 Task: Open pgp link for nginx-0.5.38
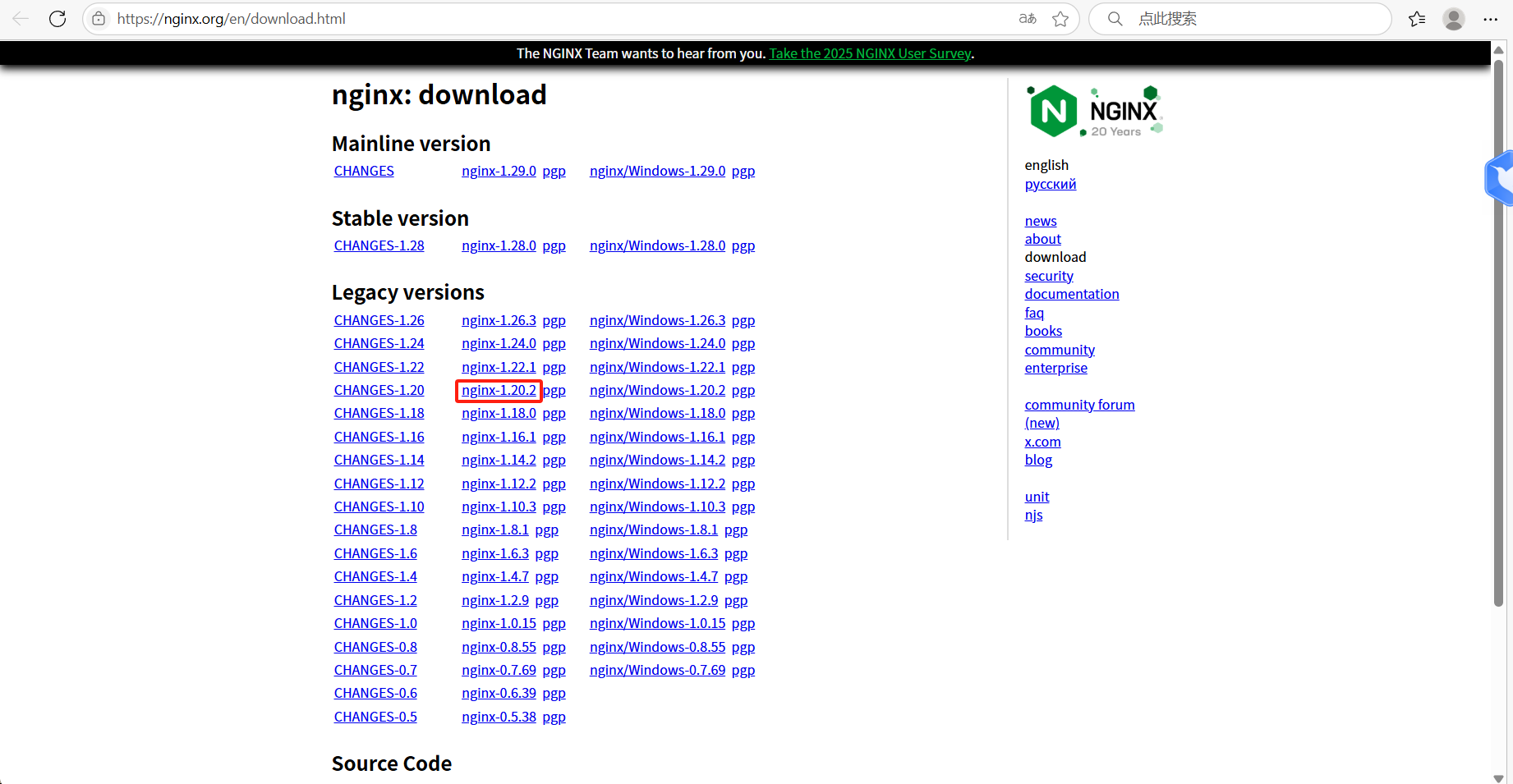[554, 717]
